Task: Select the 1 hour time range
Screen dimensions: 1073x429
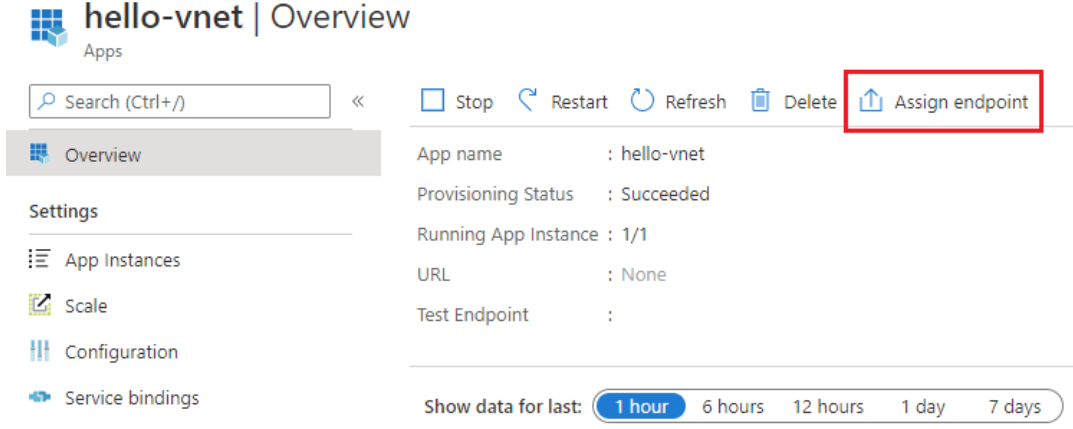Action: tap(641, 406)
